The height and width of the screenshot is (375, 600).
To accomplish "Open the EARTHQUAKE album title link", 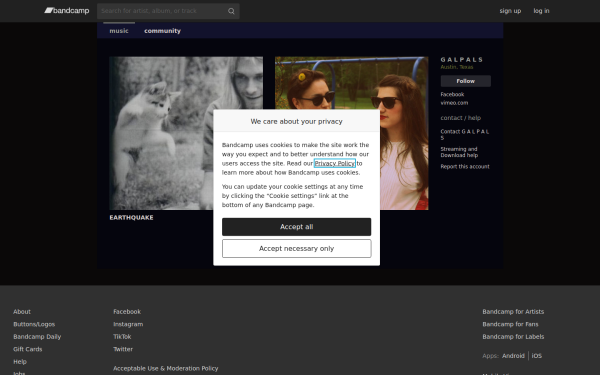I will (x=131, y=217).
